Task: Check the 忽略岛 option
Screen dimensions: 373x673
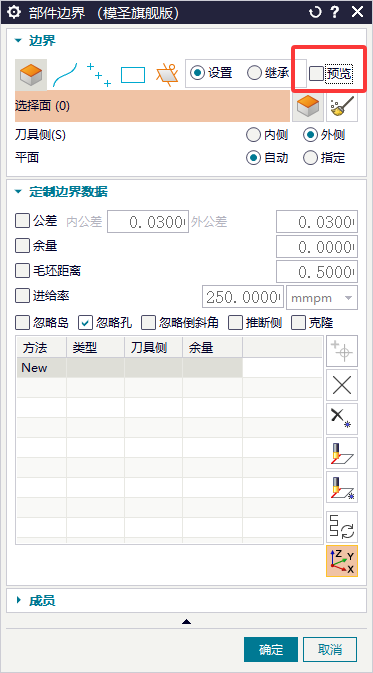Action: pos(22,323)
